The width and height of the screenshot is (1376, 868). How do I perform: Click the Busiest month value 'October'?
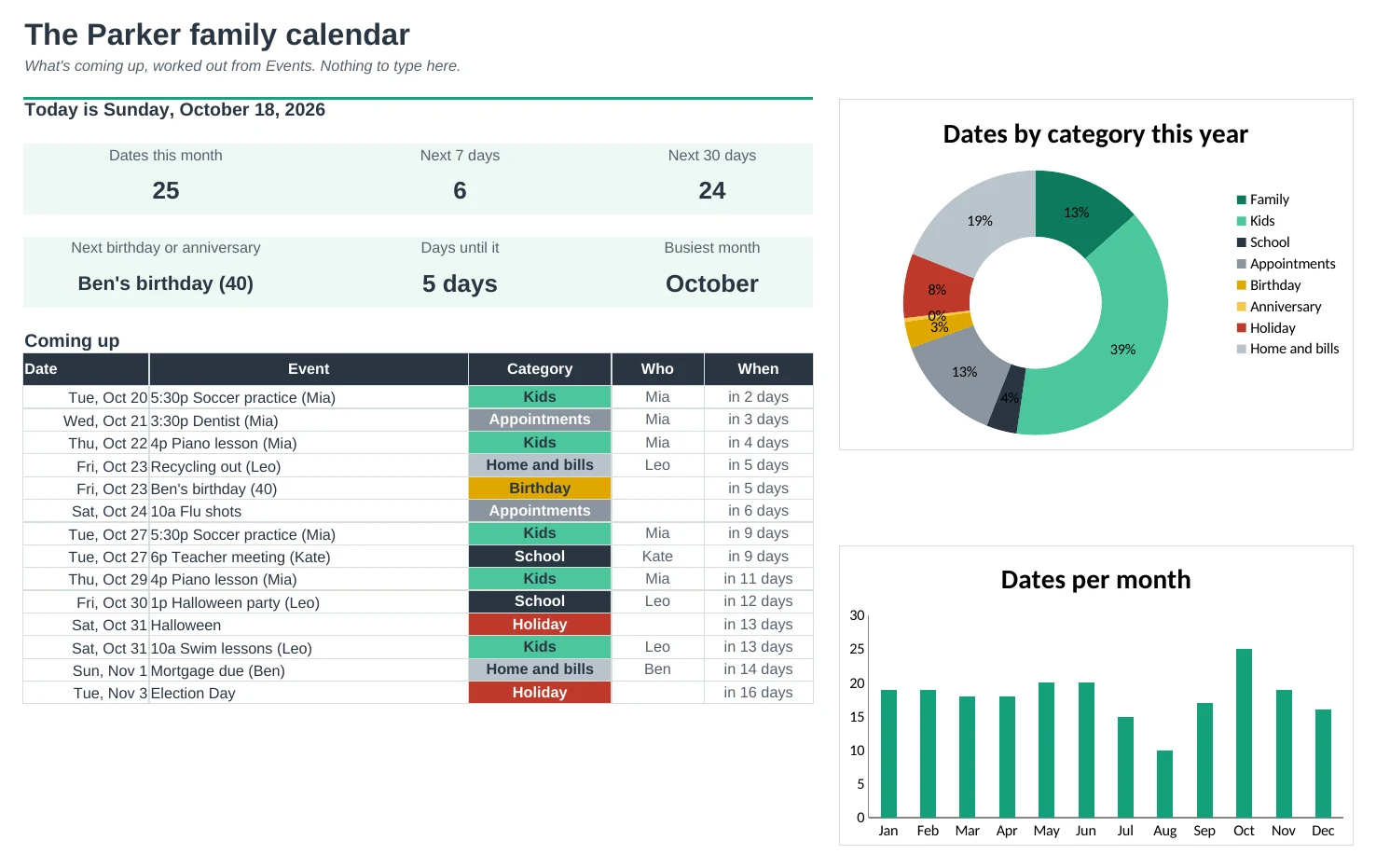coord(712,283)
